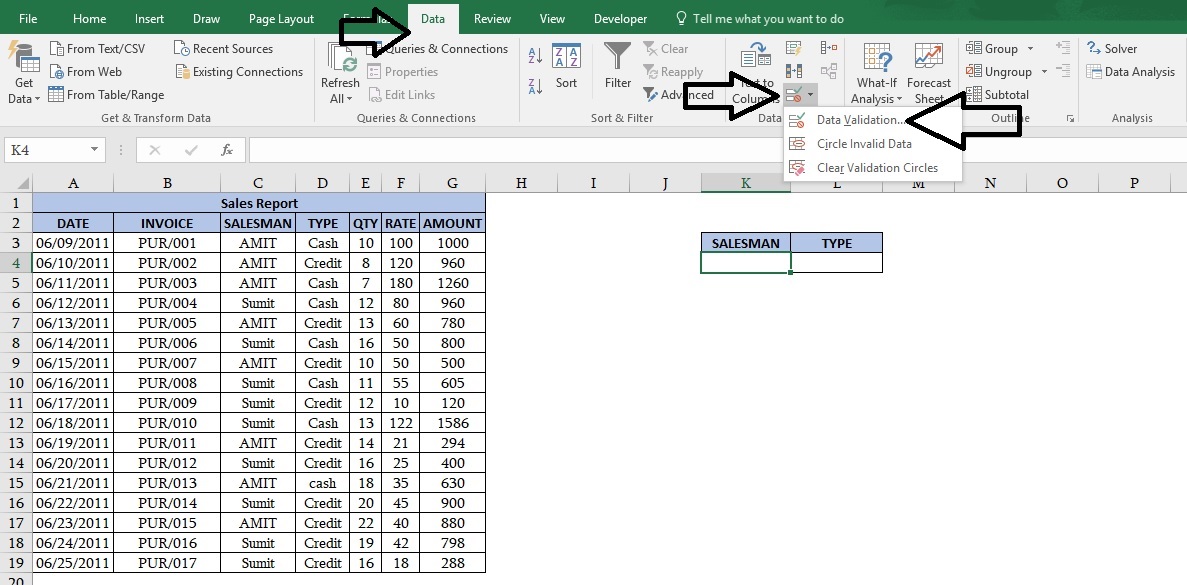
Task: Open the Sort dialog
Action: 566,67
